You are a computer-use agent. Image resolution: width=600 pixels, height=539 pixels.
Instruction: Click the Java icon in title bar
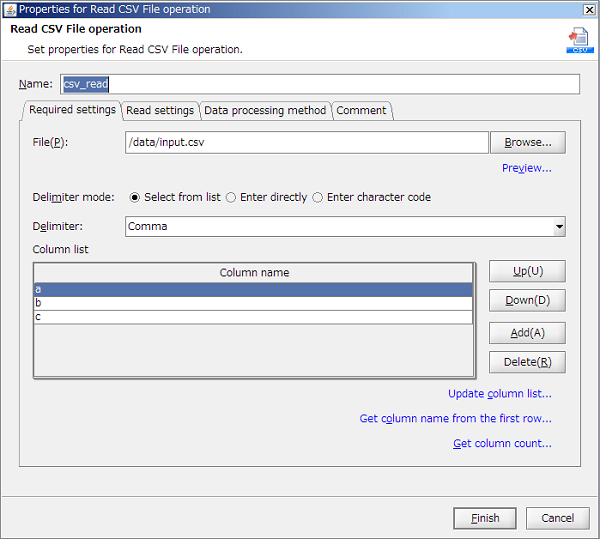point(9,9)
